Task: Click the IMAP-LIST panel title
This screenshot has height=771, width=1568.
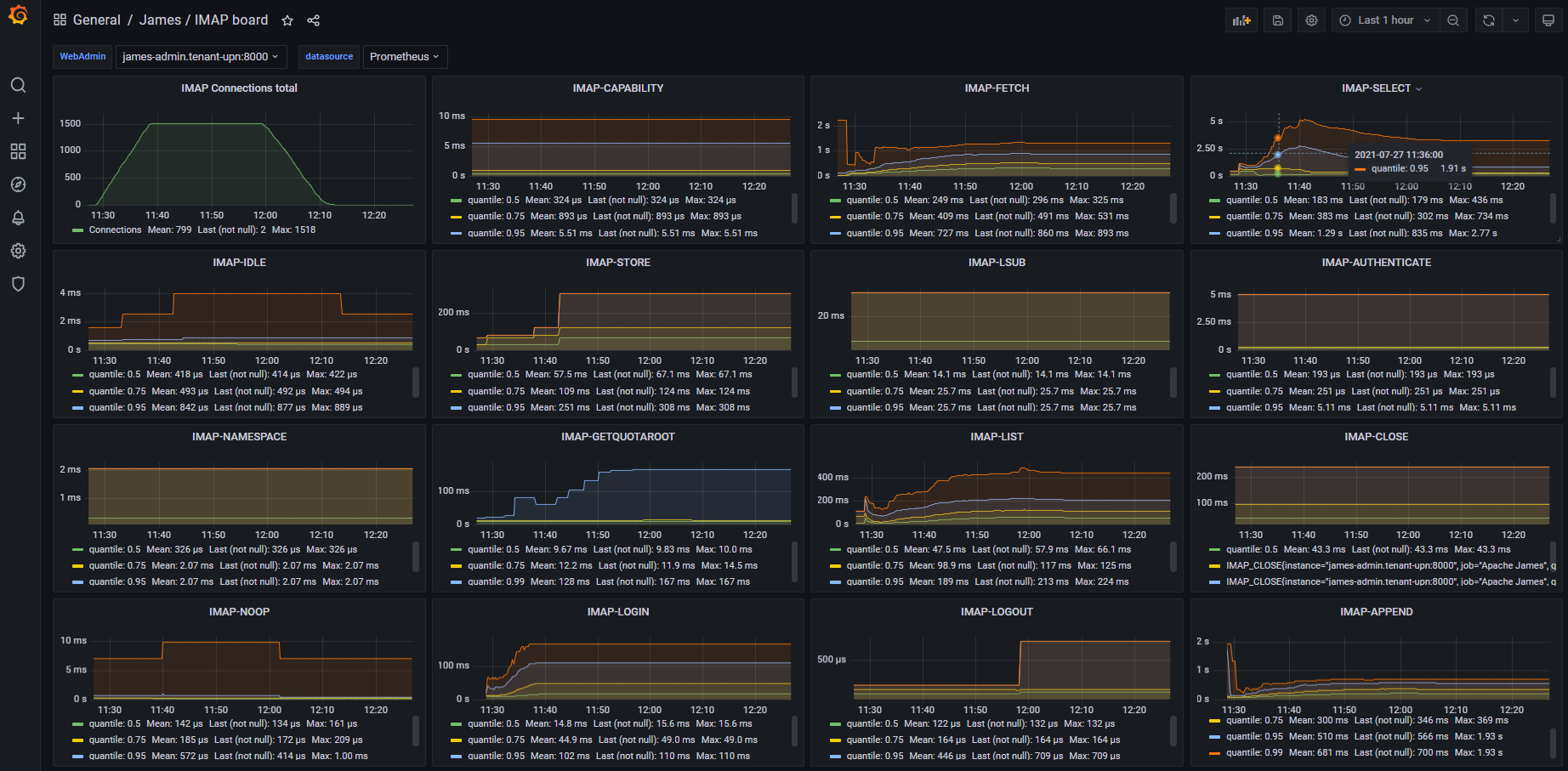Action: [997, 437]
